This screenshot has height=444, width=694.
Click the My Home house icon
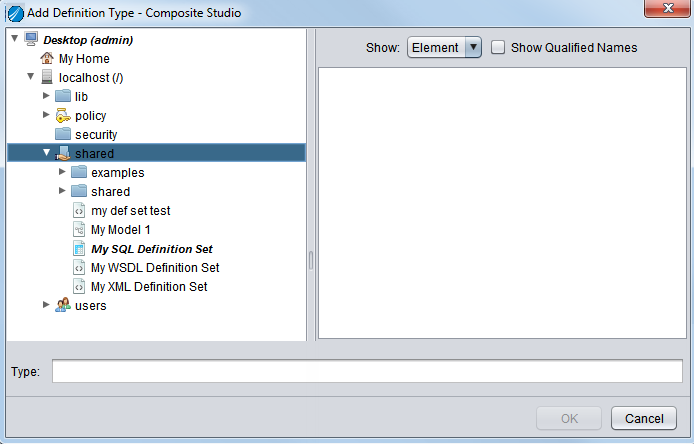[x=47, y=59]
